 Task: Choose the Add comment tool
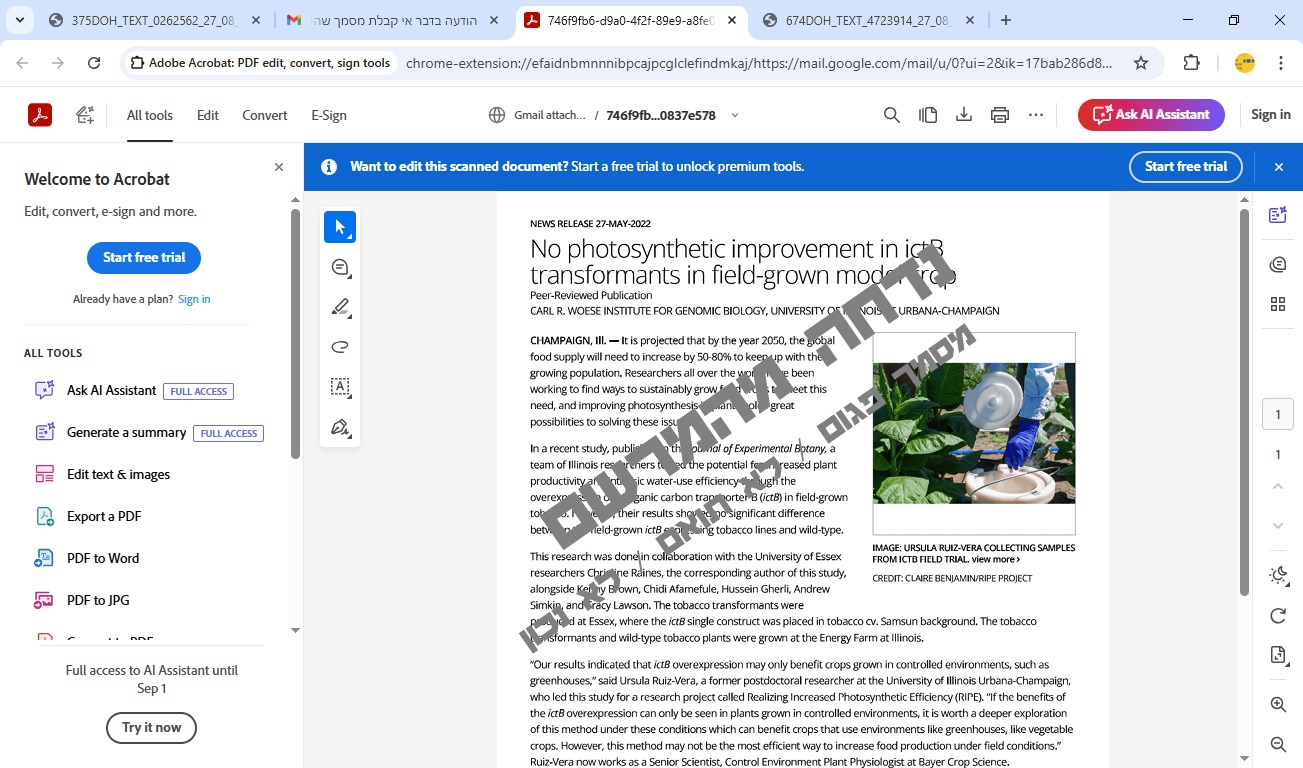[340, 267]
